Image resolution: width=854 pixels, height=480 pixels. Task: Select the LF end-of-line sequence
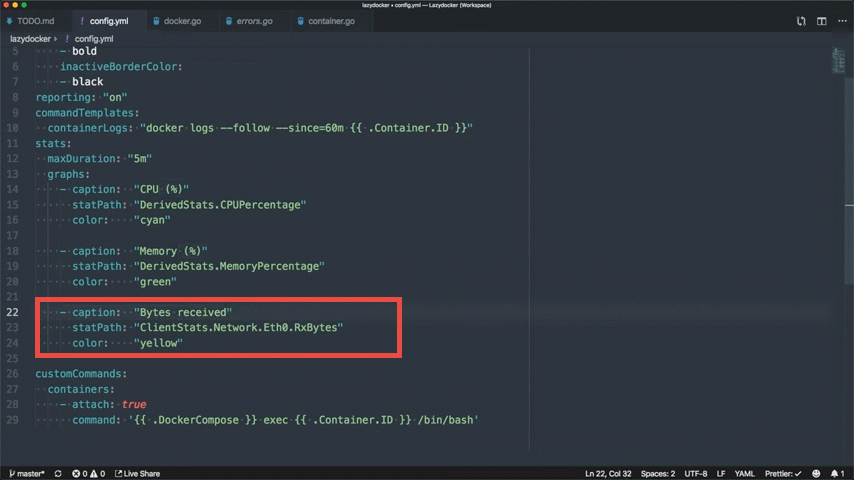(720, 473)
